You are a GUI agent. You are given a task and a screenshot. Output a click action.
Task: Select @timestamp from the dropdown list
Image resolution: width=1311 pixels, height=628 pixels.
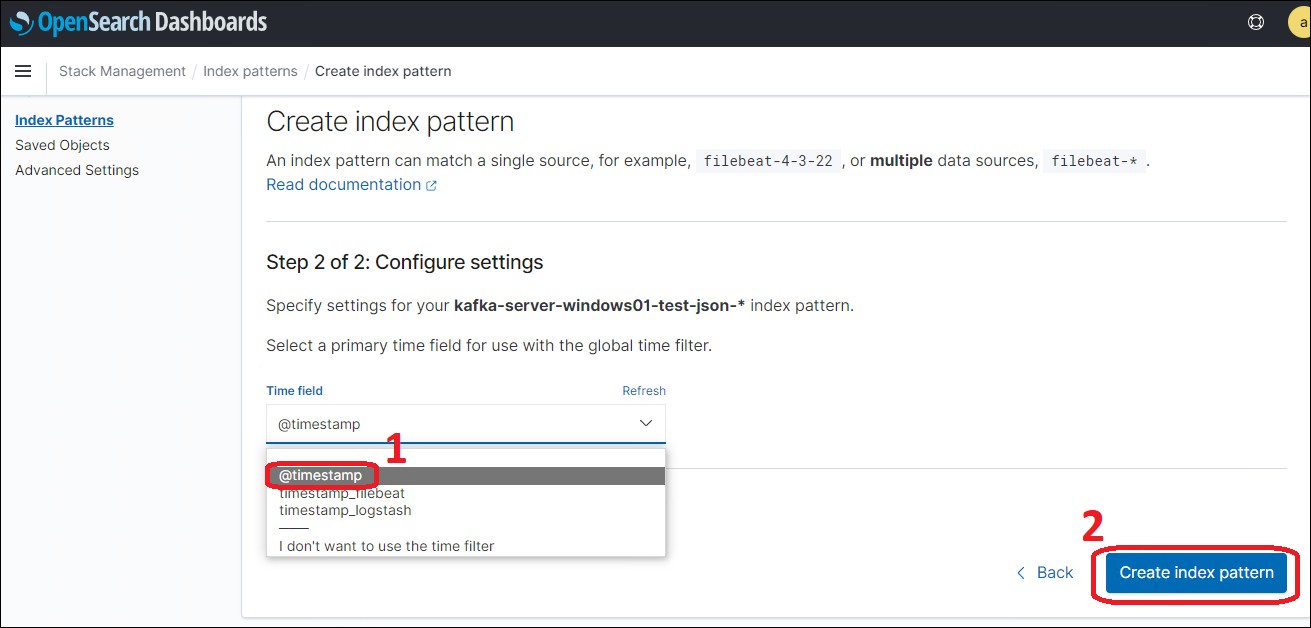[321, 476]
